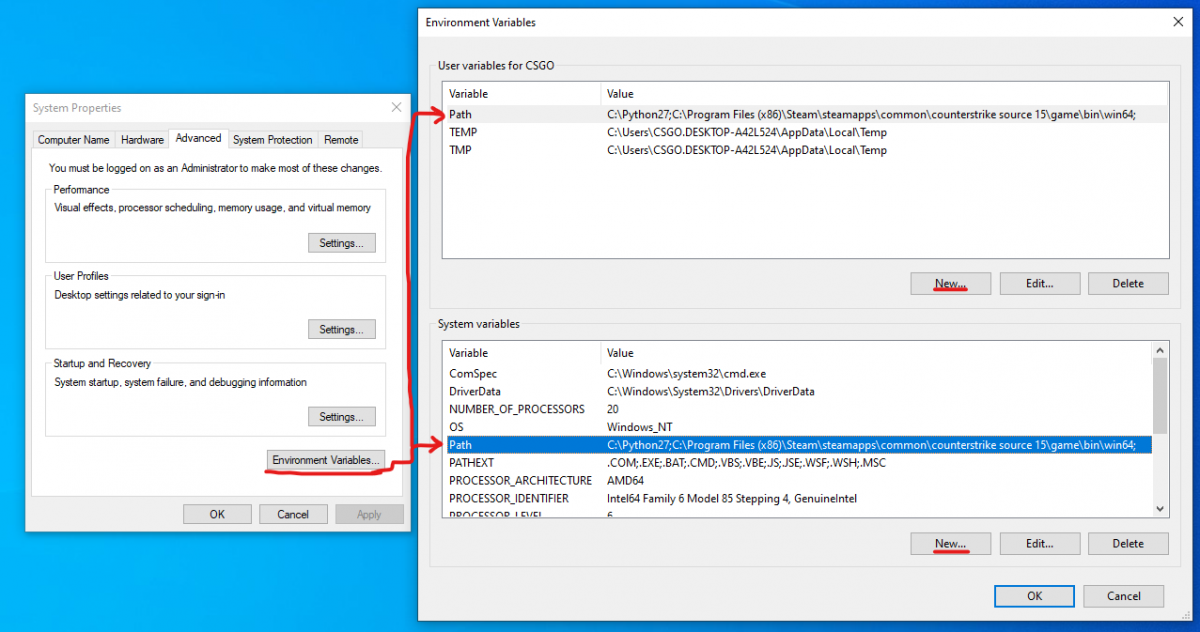The image size is (1200, 632).
Task: Delete the selected user variable
Action: point(1128,283)
